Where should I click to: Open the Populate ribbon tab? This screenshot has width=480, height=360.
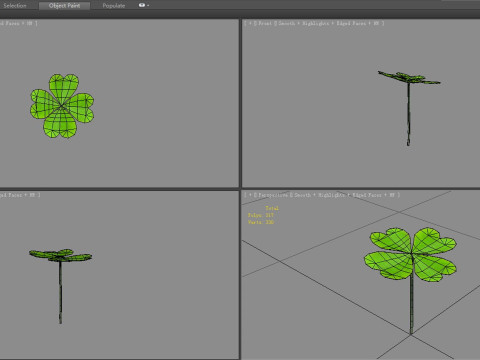[x=114, y=6]
